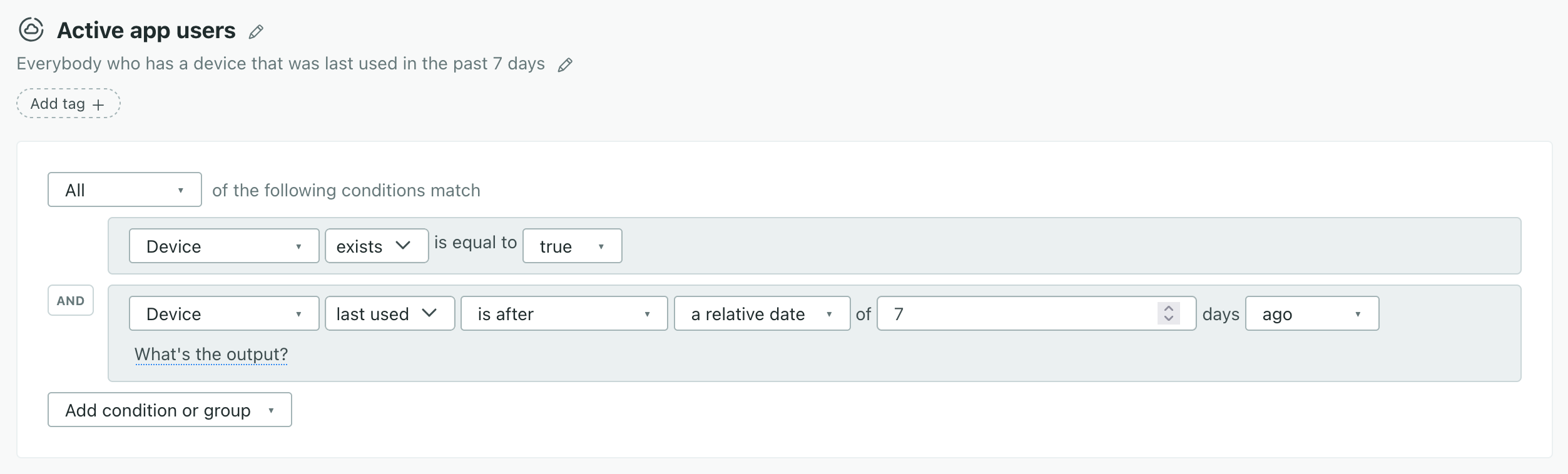Click the days number input field

pos(1036,313)
